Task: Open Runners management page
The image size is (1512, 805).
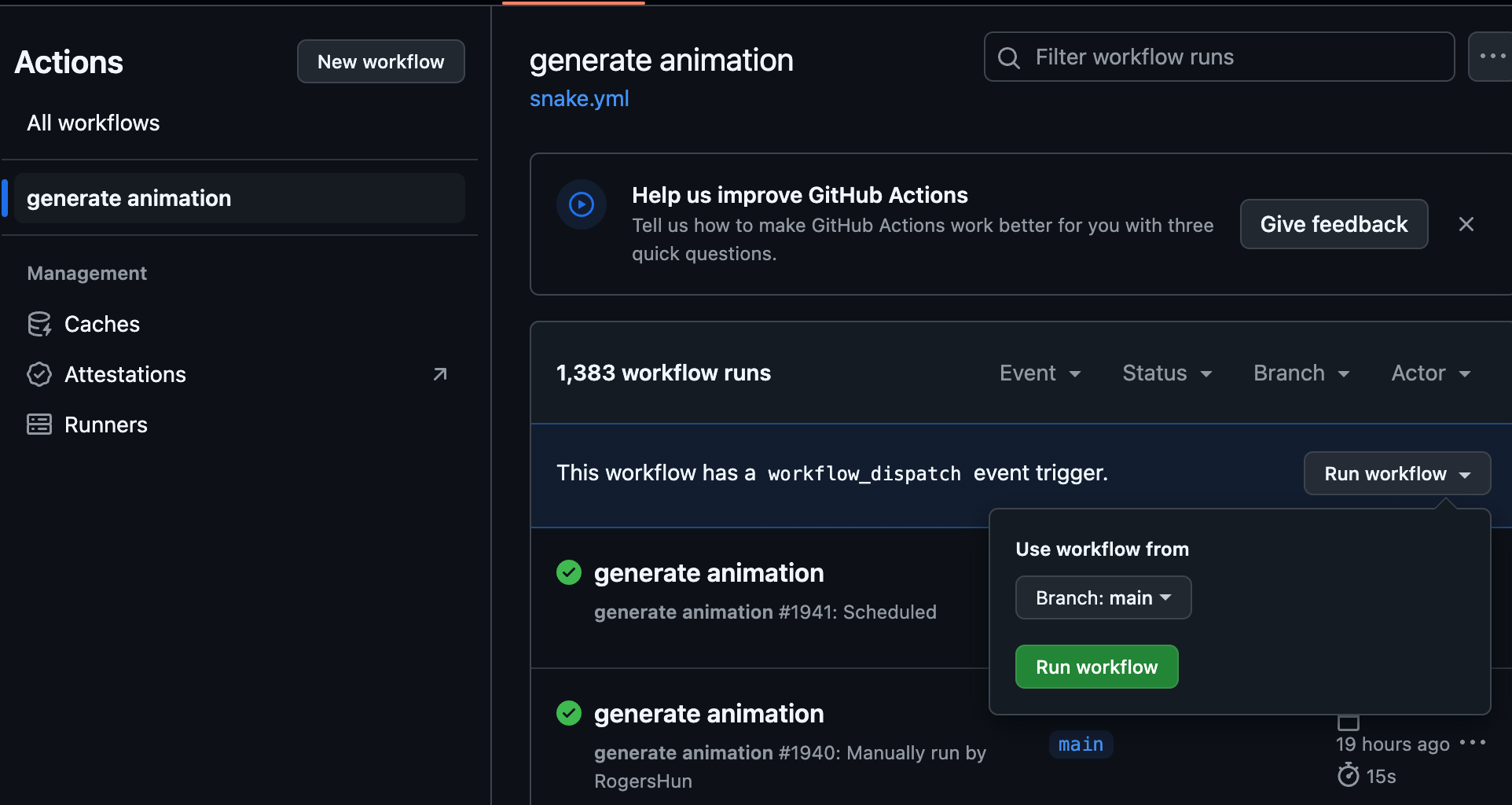Action: tap(105, 425)
